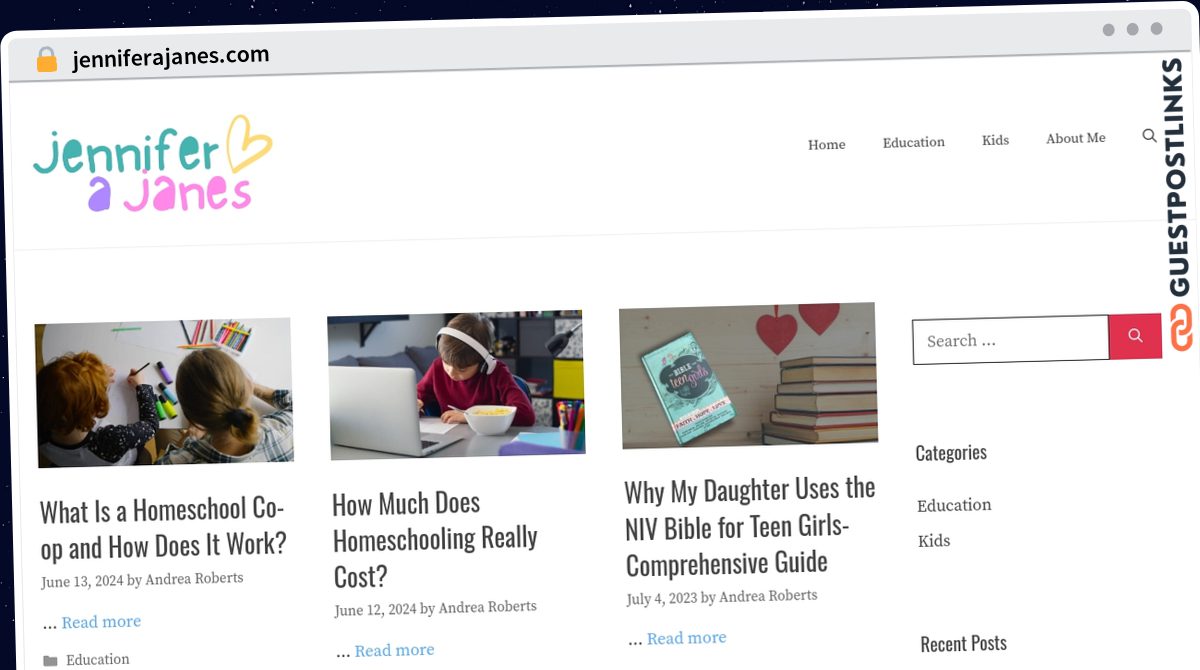Click the Recent Posts sidebar heading

click(964, 643)
